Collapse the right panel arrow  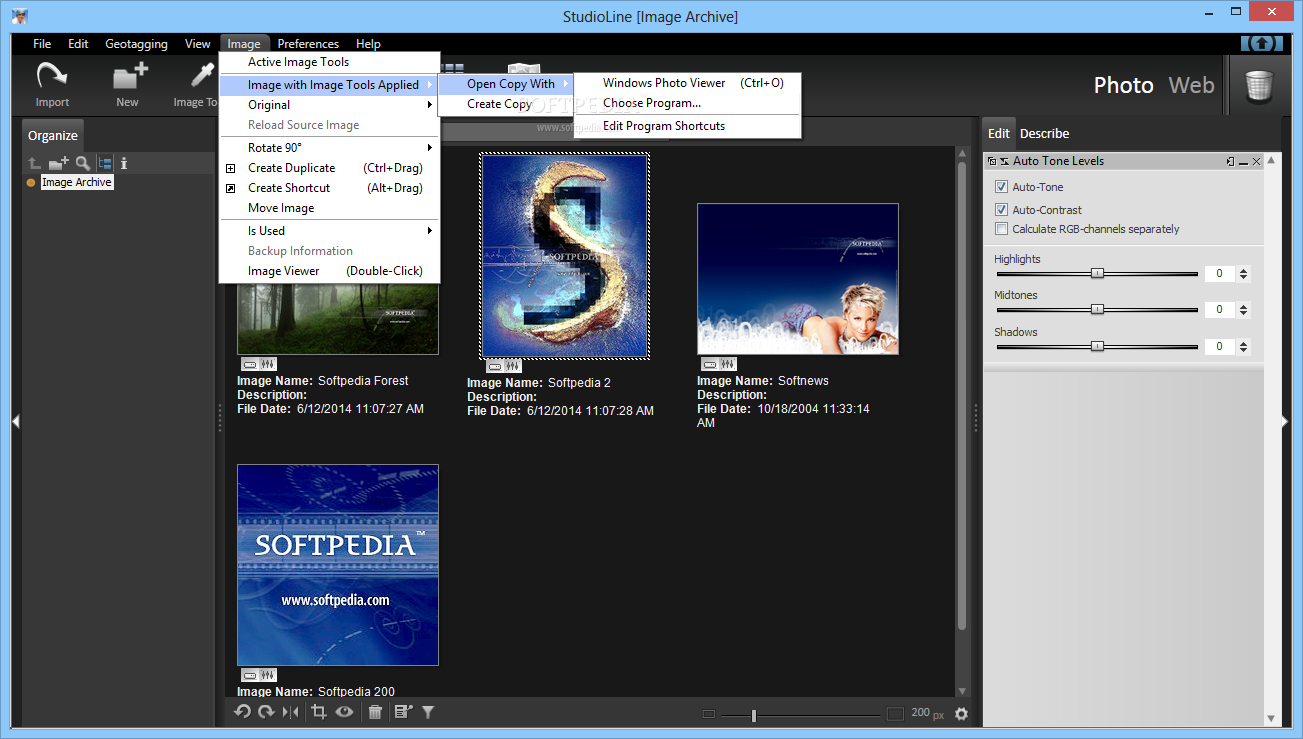1286,422
